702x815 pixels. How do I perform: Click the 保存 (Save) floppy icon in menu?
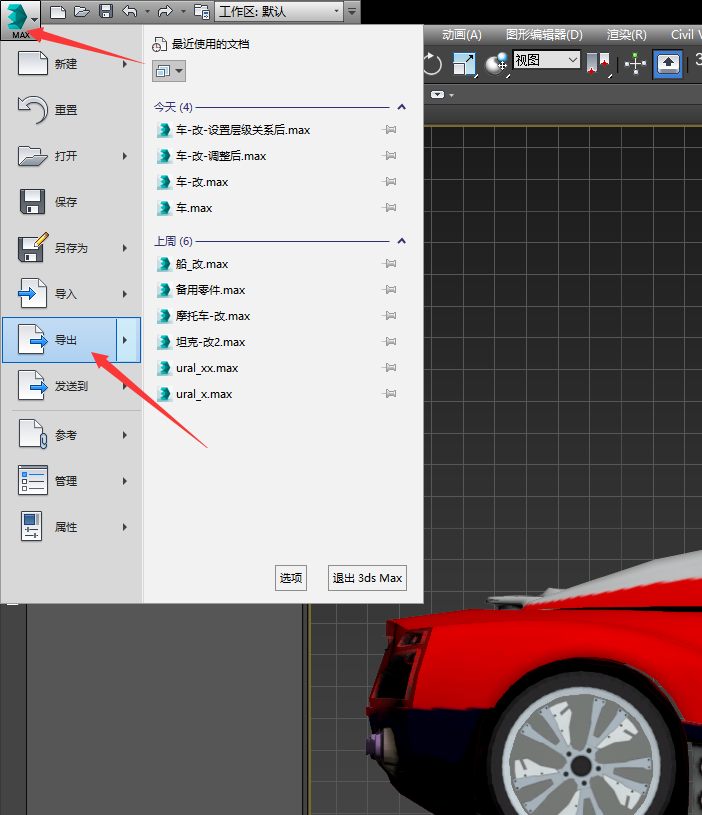33,202
